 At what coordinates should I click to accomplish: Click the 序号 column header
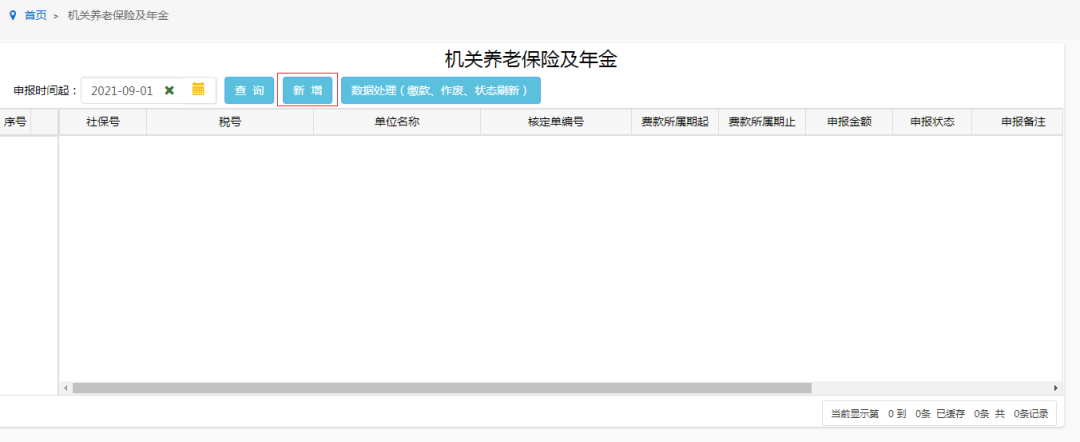point(15,122)
